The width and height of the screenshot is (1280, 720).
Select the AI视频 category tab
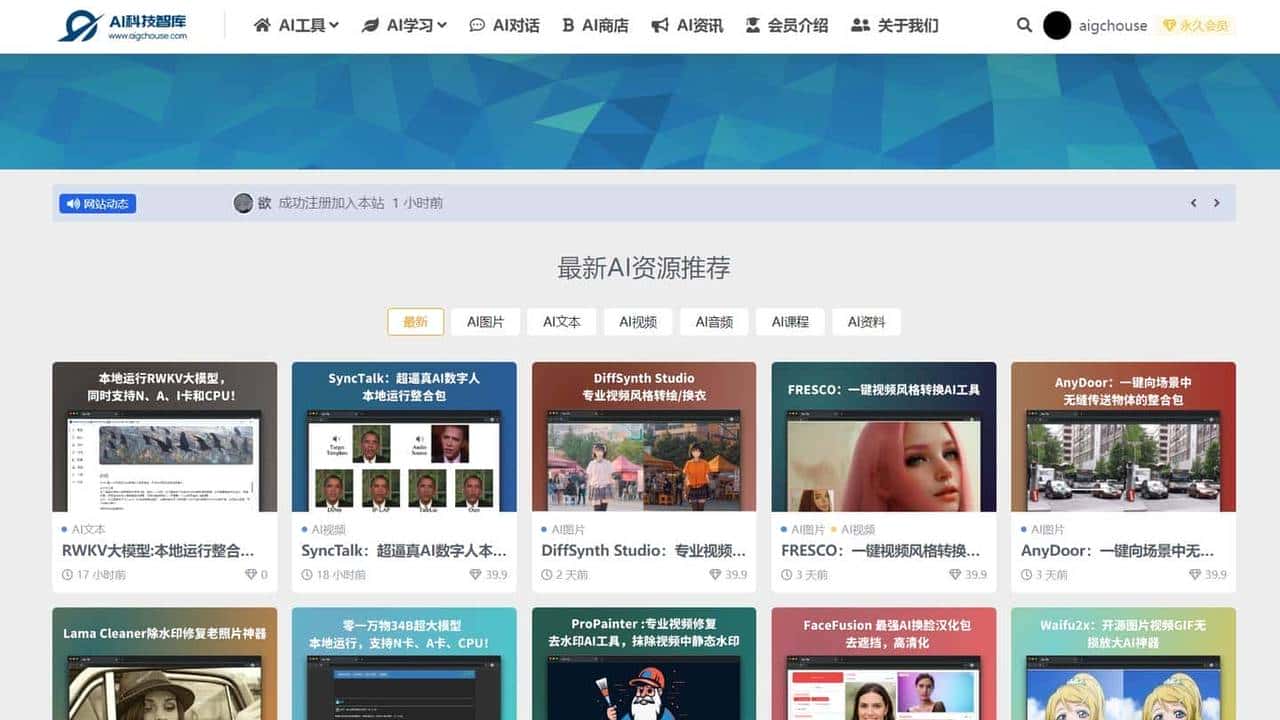(638, 322)
